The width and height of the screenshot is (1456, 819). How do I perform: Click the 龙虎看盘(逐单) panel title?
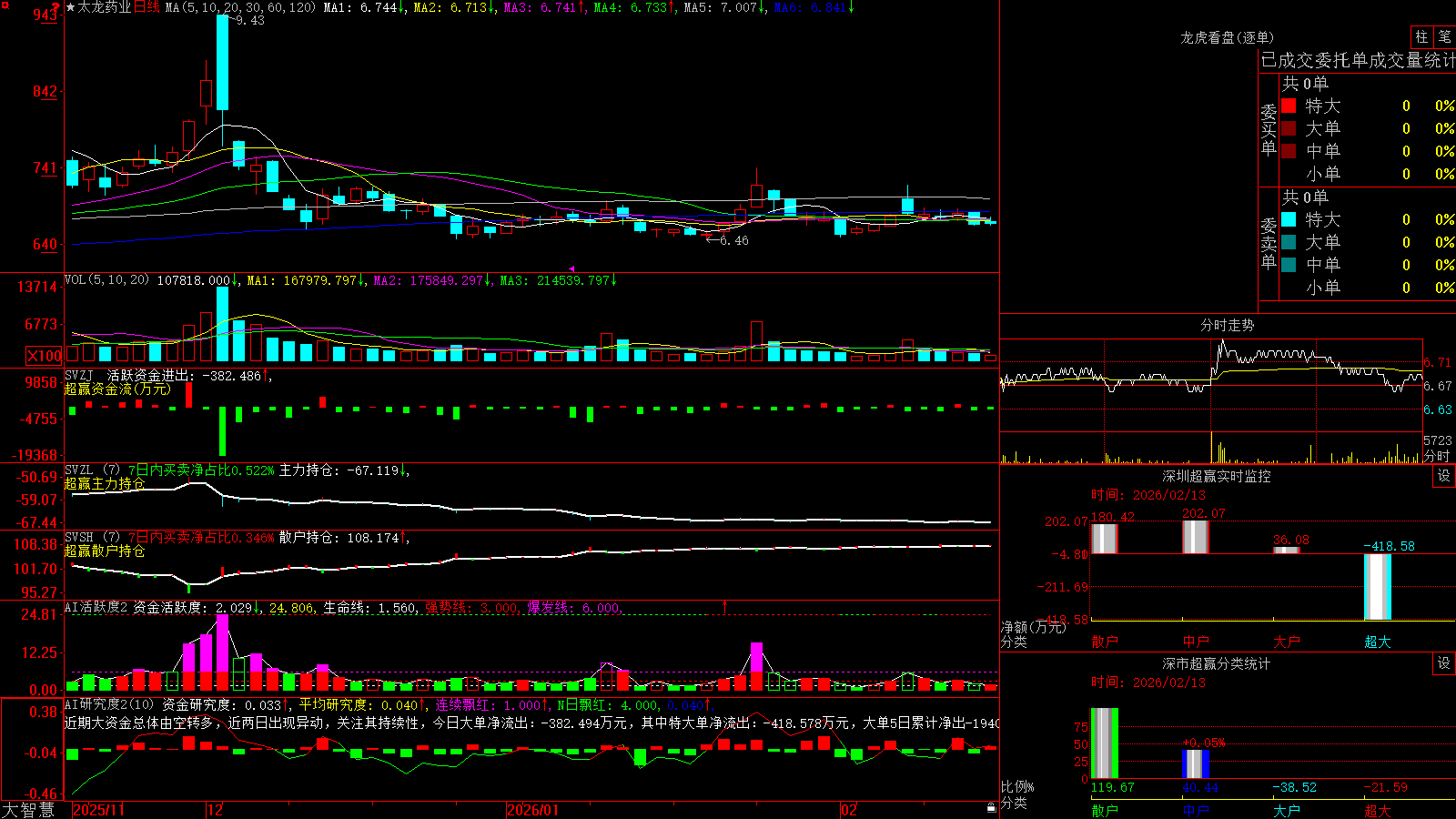coord(1227,37)
